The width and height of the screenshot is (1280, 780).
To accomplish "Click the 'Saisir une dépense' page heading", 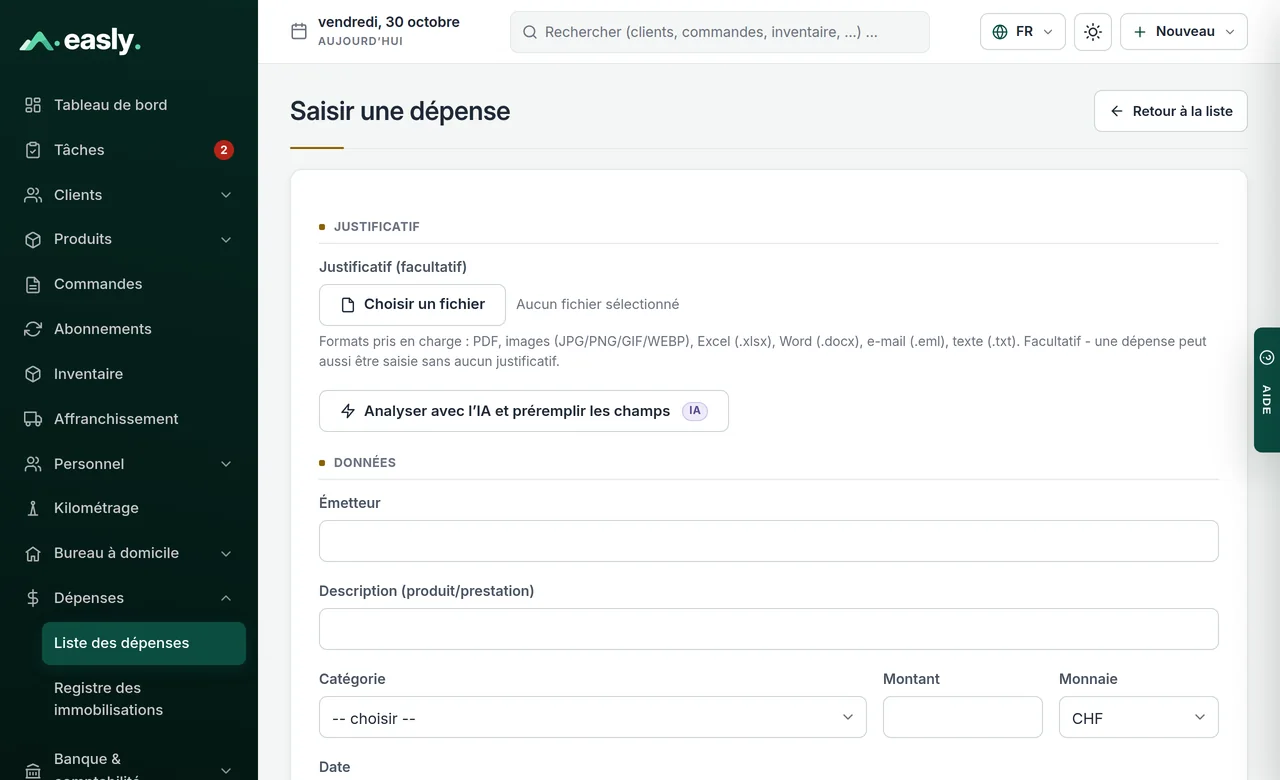I will click(400, 111).
